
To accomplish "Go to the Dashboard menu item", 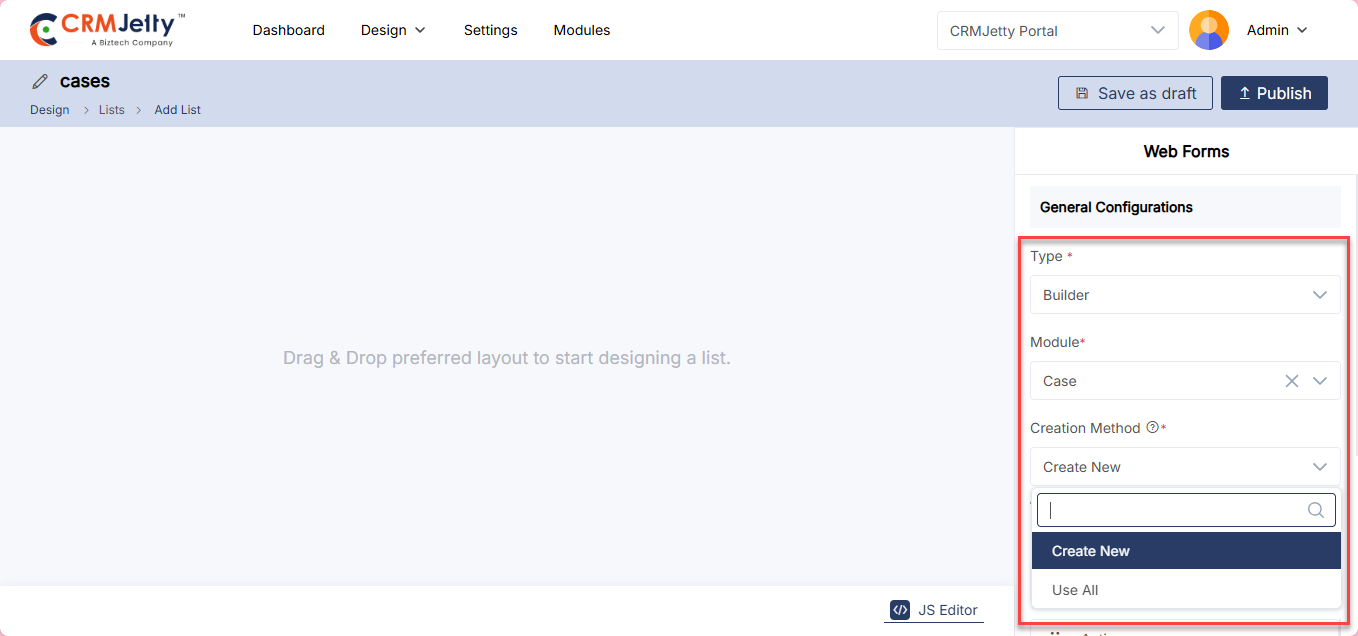I will click(x=288, y=30).
